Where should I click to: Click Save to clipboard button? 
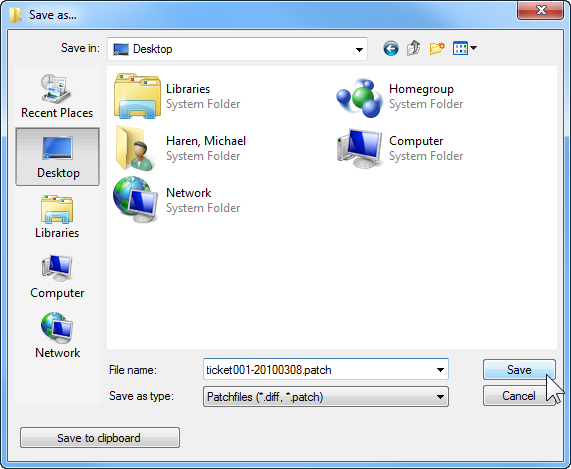tap(100, 437)
